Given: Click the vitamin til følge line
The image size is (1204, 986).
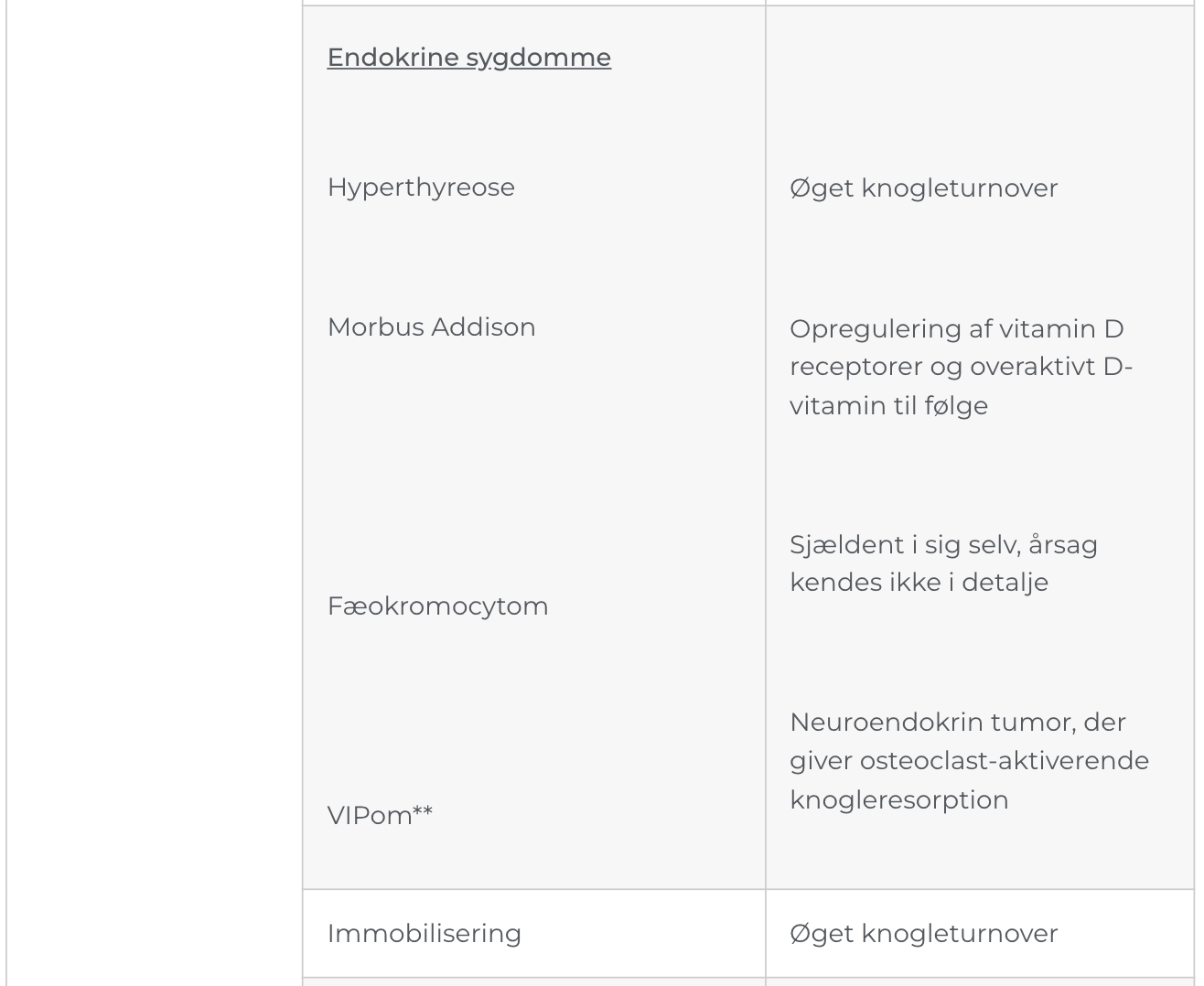Looking at the screenshot, I should (x=888, y=406).
